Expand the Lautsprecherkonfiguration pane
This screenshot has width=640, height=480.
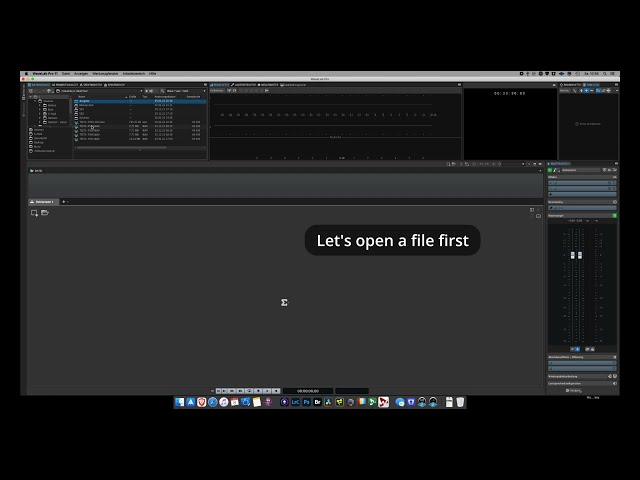point(580,384)
